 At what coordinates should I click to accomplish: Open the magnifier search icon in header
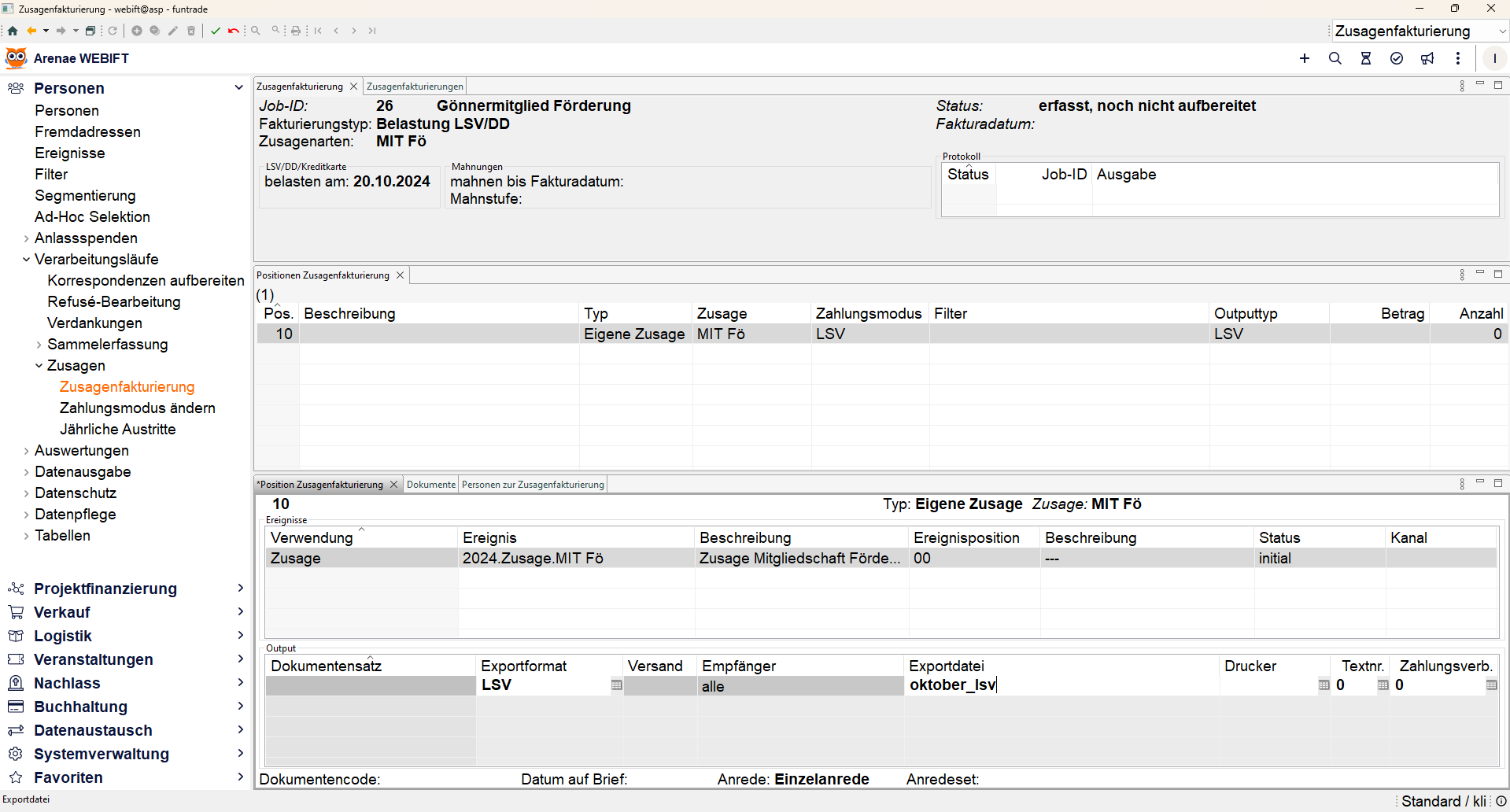pyautogui.click(x=1335, y=58)
